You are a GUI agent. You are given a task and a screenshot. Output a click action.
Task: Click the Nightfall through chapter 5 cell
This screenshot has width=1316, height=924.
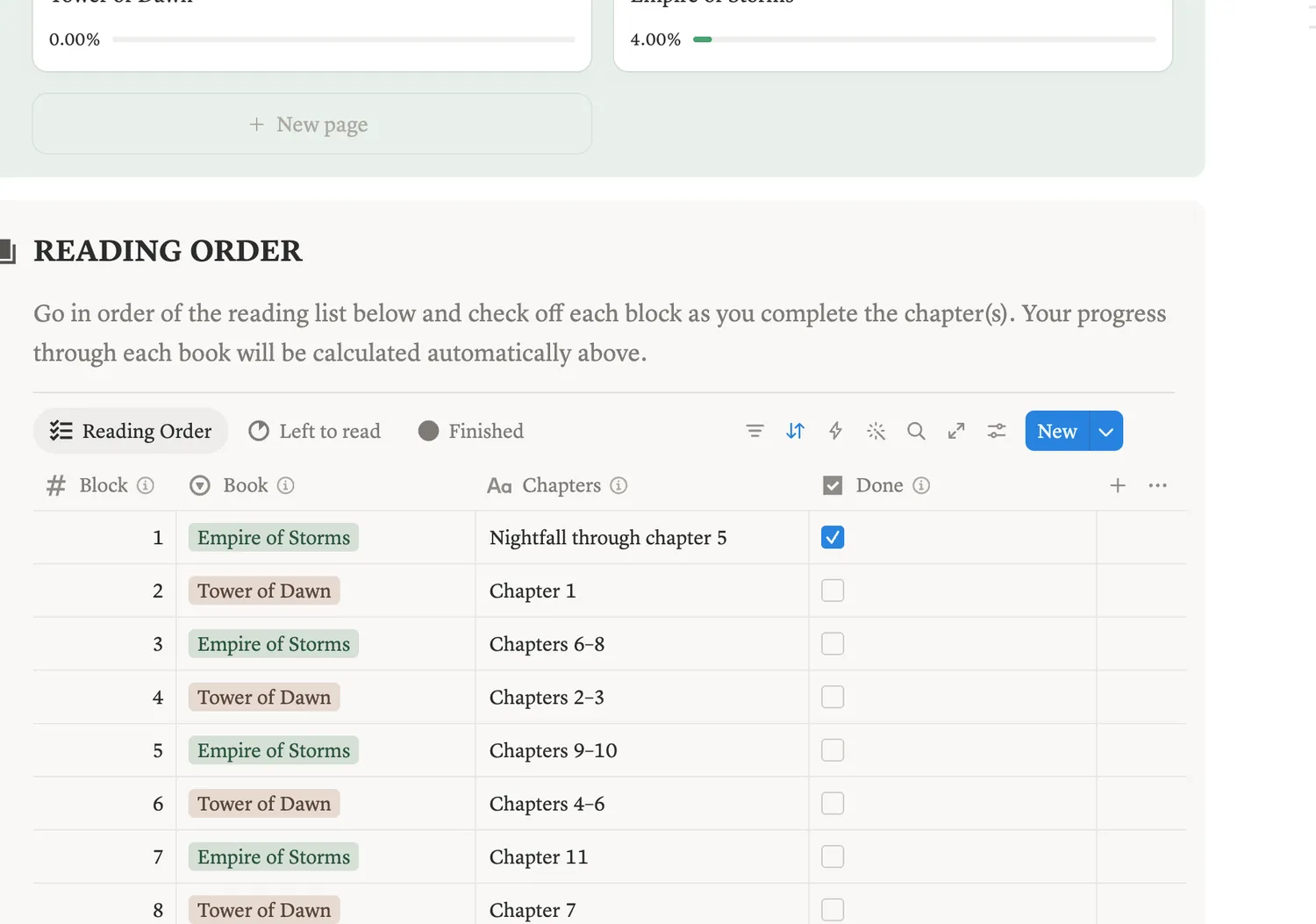click(x=641, y=537)
